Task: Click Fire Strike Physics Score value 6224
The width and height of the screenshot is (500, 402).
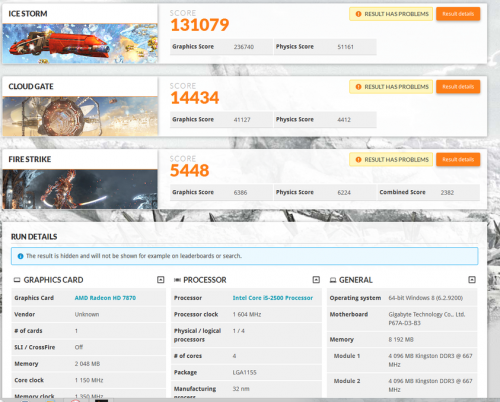Action: (x=344, y=193)
